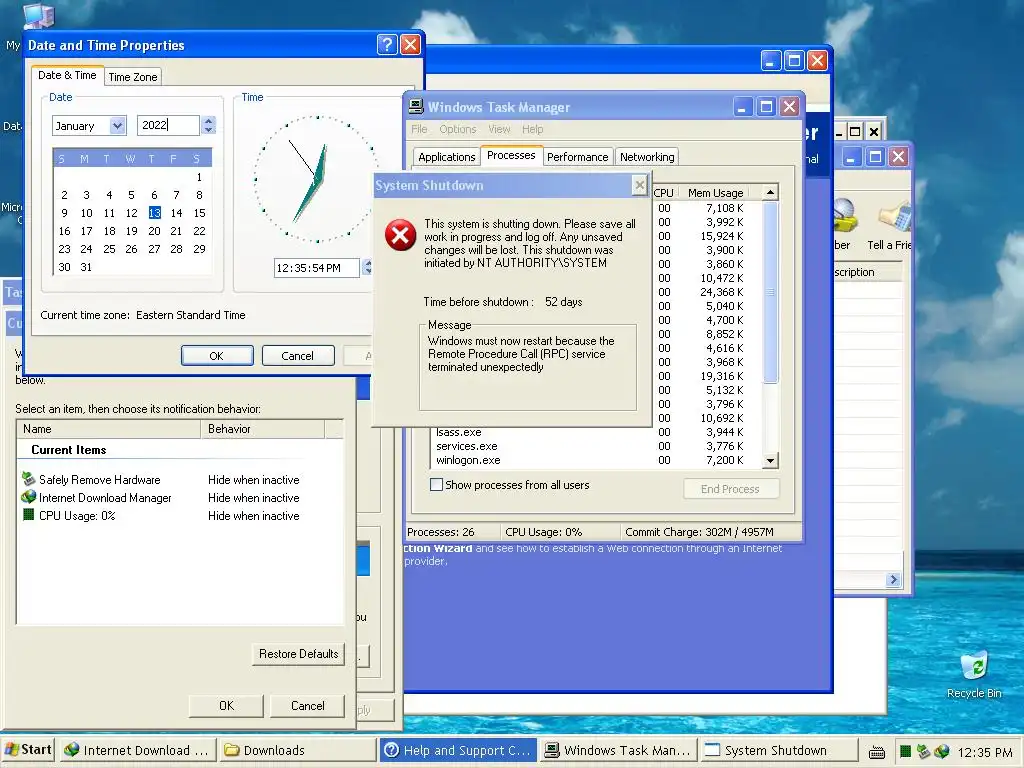This screenshot has height=768, width=1024.
Task: Open the File menu in Task Manager
Action: pyautogui.click(x=419, y=129)
